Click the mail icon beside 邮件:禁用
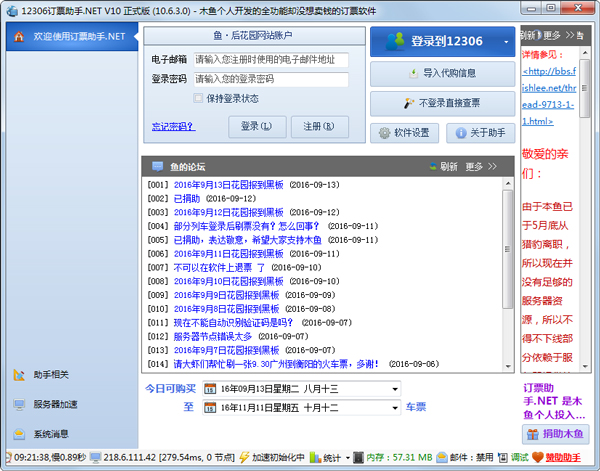 click(442, 457)
